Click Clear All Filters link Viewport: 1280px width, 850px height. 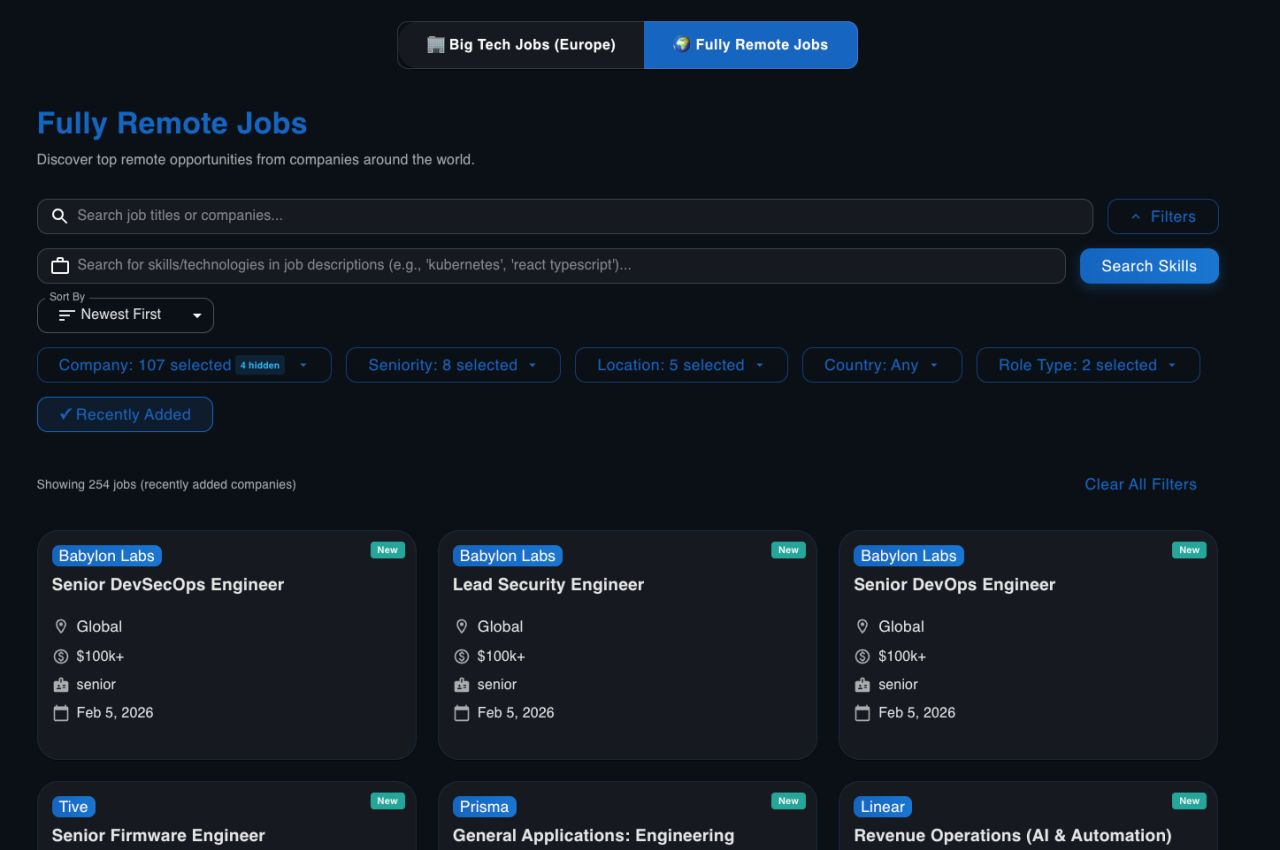[x=1141, y=484]
